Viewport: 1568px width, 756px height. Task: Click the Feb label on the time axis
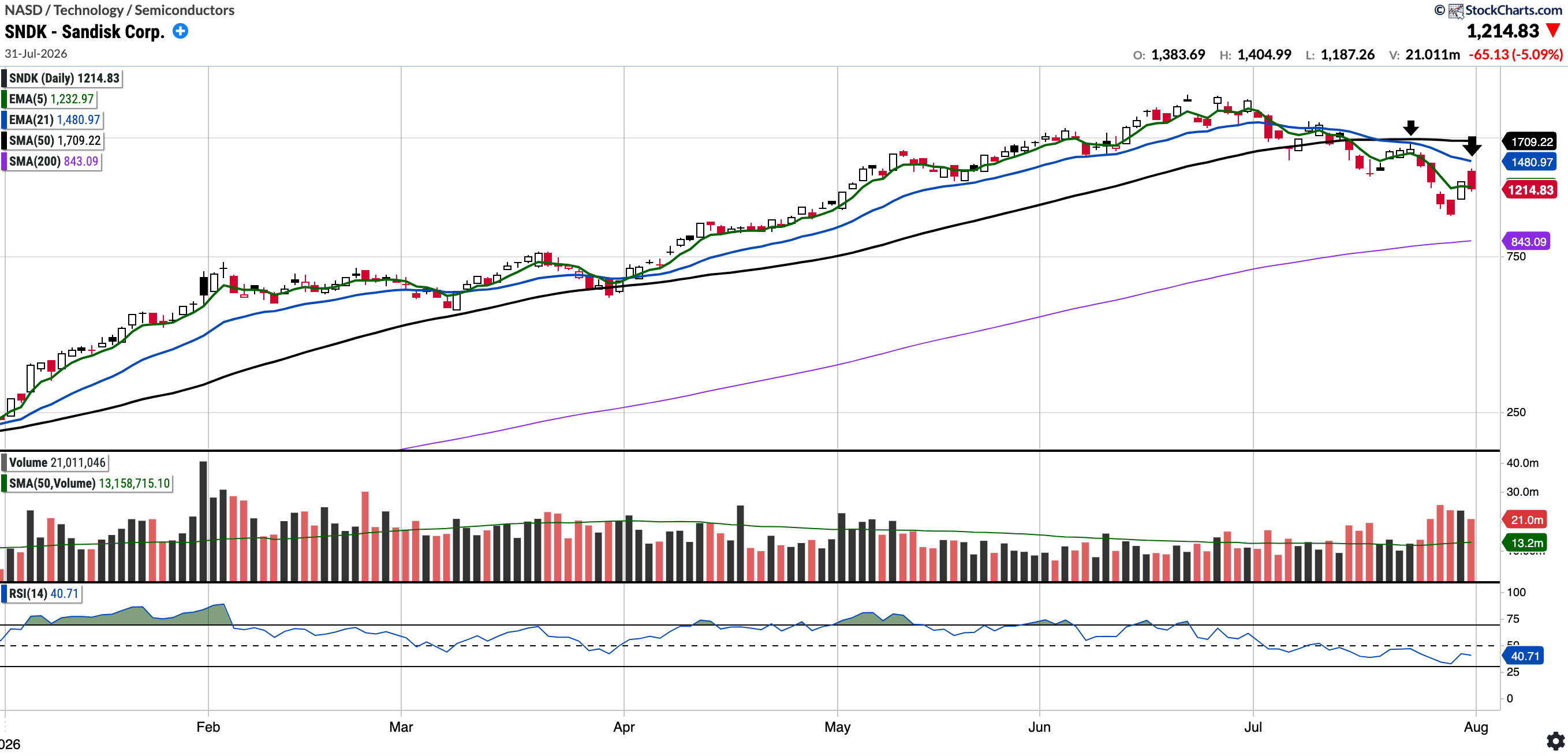(x=208, y=727)
